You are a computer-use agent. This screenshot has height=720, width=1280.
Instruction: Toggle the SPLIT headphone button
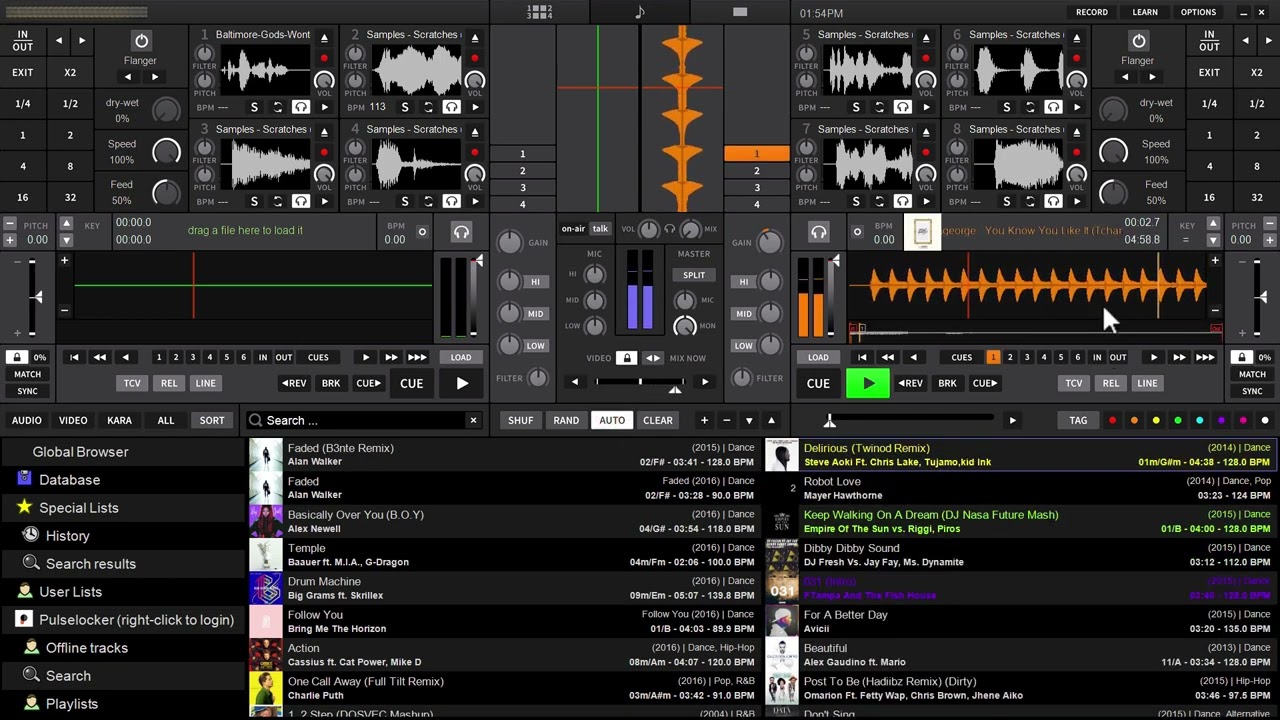694,275
